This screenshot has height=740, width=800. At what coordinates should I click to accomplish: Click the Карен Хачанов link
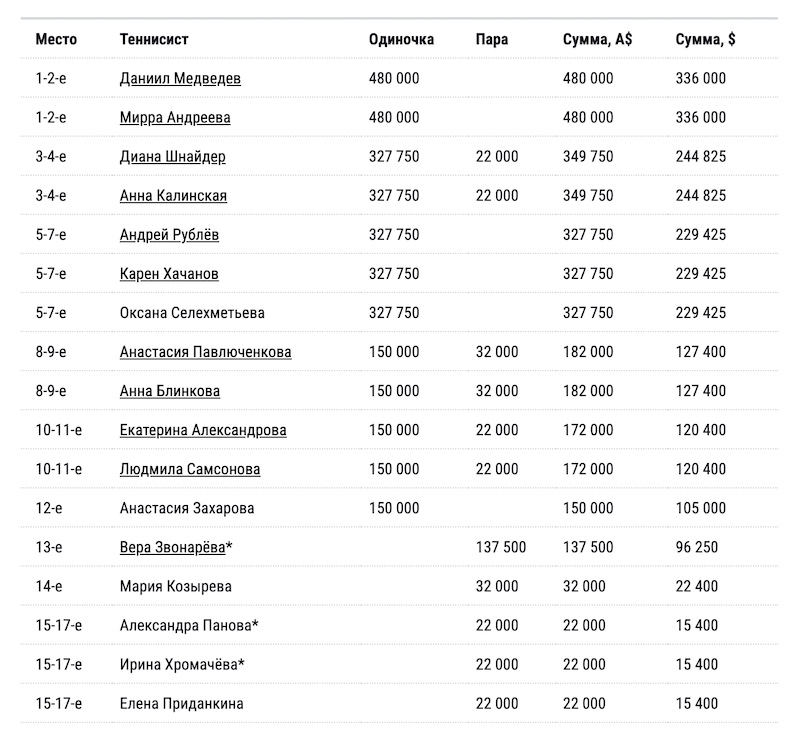coord(169,274)
